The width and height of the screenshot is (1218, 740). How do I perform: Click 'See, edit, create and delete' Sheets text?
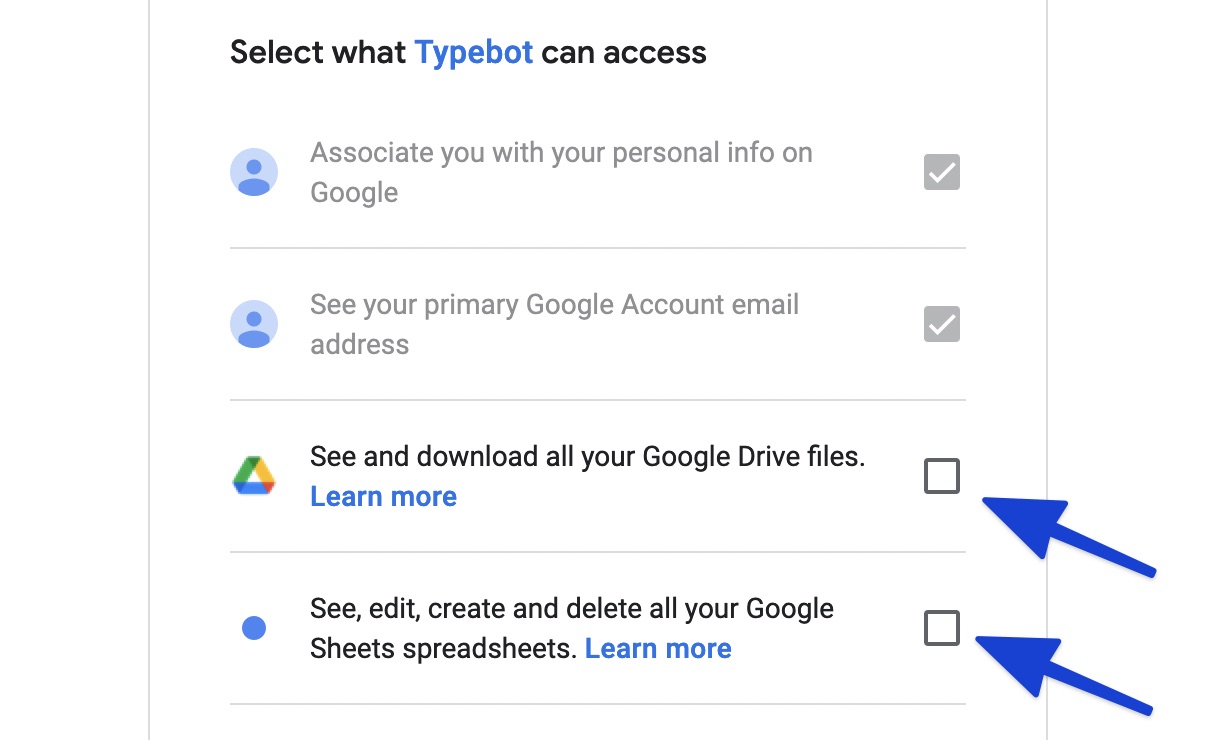pyautogui.click(x=571, y=609)
